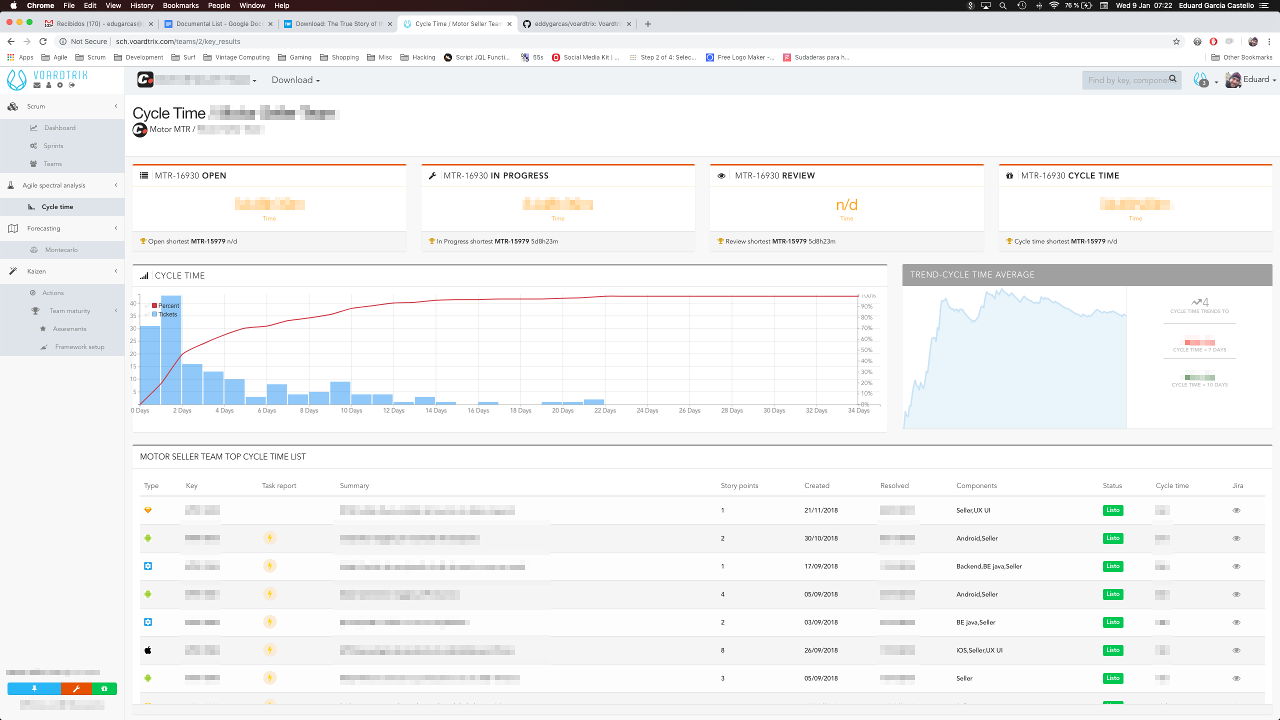Click red Cycle Time < 7 days bar

click(1199, 342)
